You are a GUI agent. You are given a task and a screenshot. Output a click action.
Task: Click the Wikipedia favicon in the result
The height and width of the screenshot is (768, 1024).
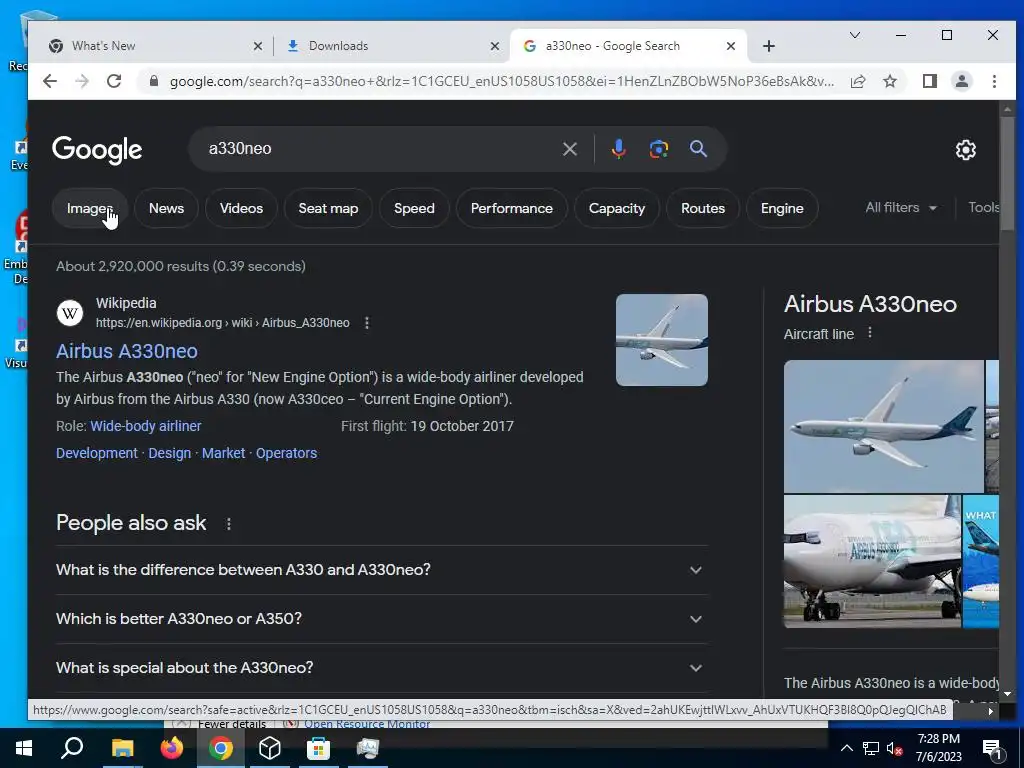point(70,313)
